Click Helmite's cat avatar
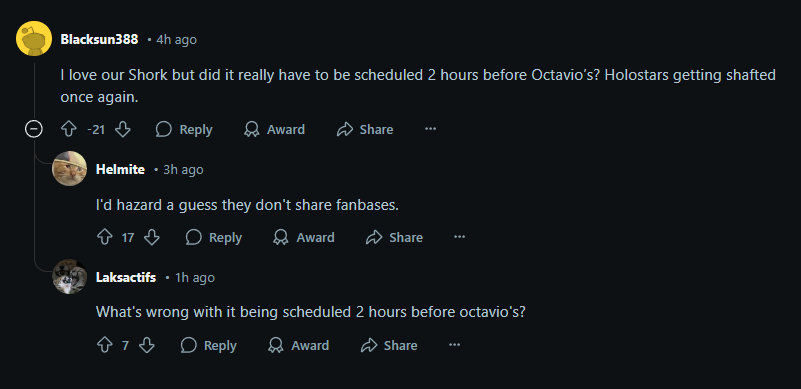The height and width of the screenshot is (389, 801). click(x=69, y=169)
